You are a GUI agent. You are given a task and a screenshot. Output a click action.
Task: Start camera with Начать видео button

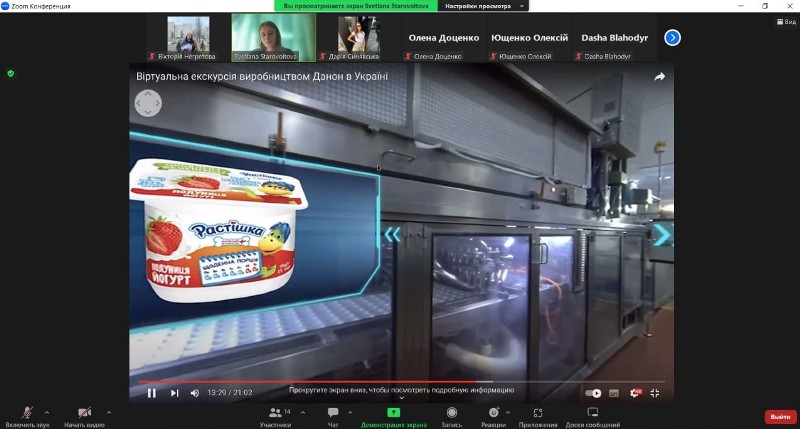coord(84,416)
